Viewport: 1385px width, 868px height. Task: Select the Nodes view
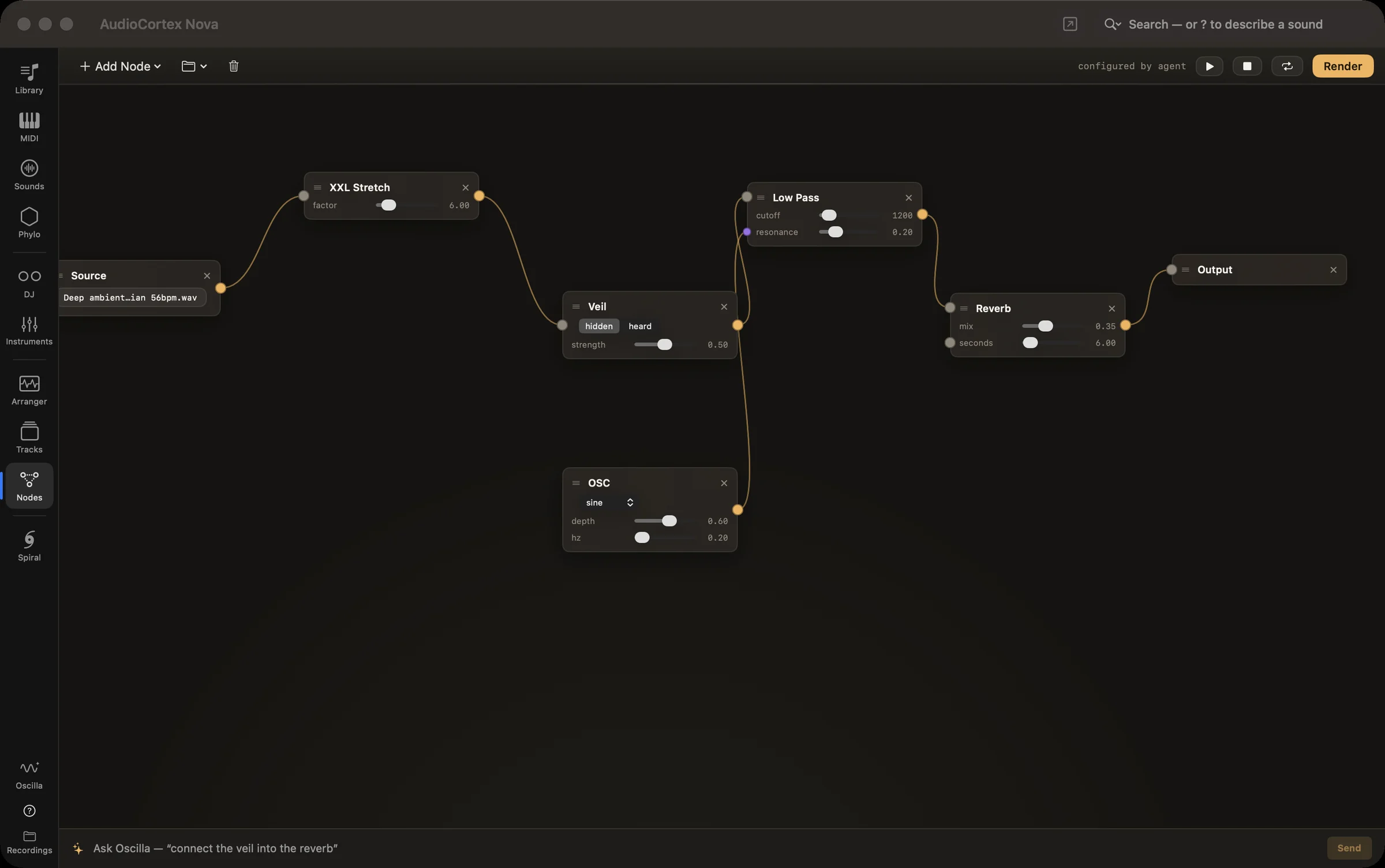pyautogui.click(x=29, y=486)
